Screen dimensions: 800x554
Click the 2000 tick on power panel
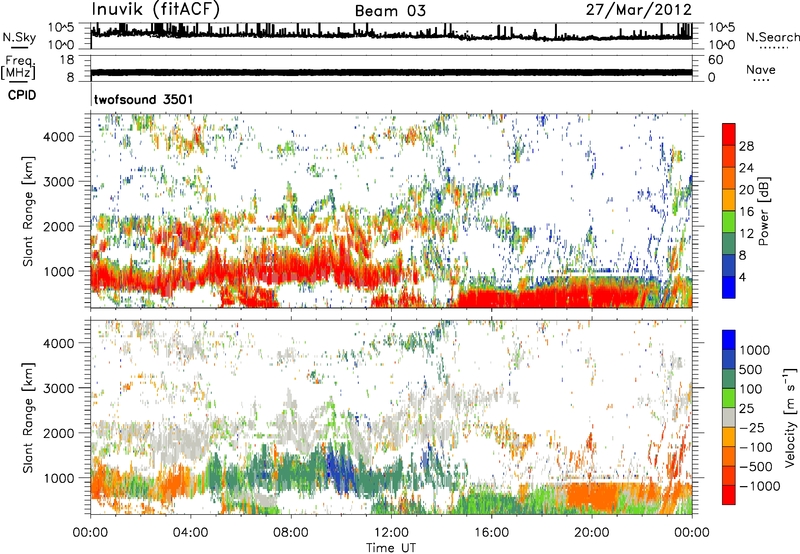(59, 226)
